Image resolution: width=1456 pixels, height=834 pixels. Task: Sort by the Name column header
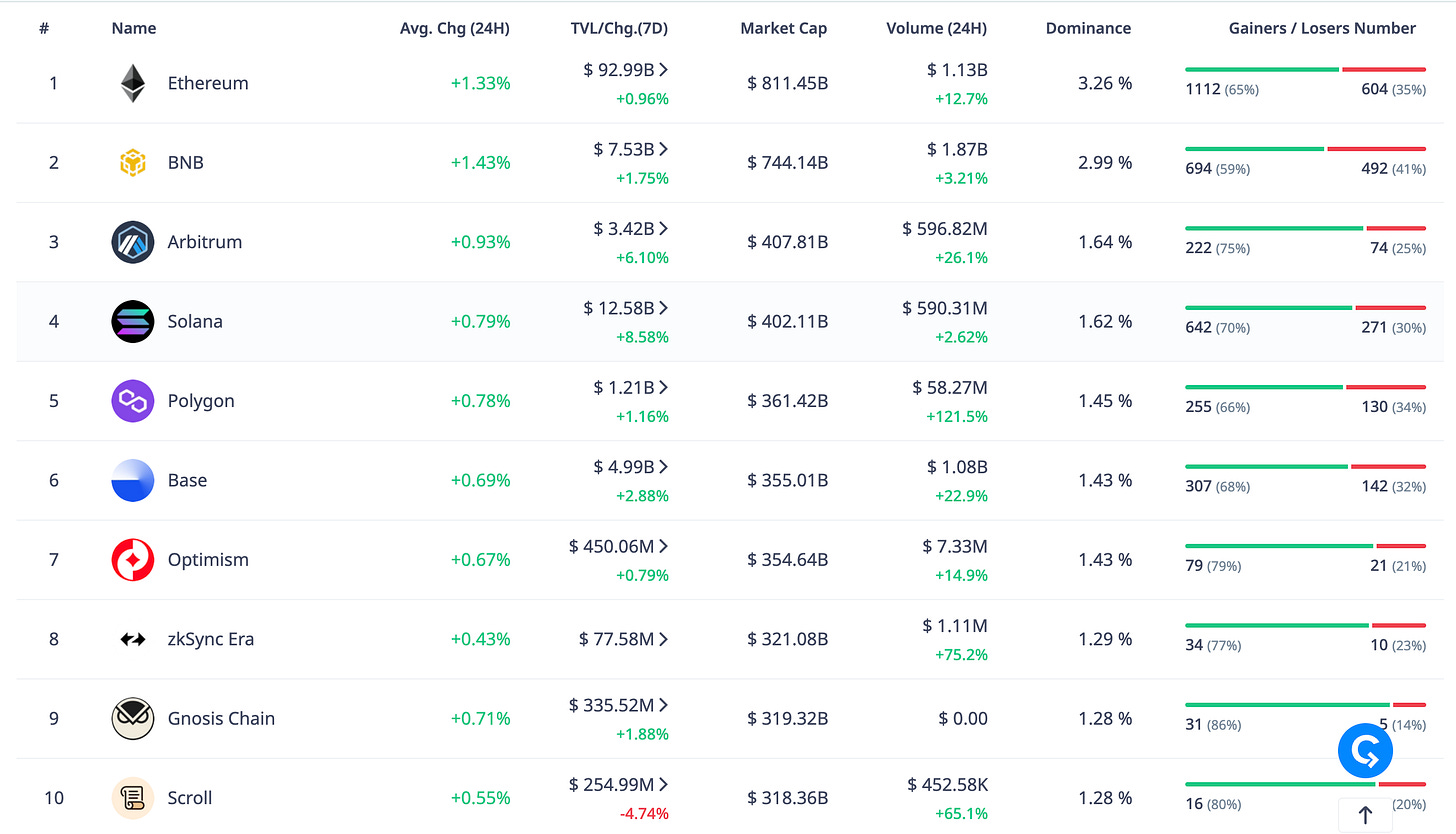coord(134,28)
